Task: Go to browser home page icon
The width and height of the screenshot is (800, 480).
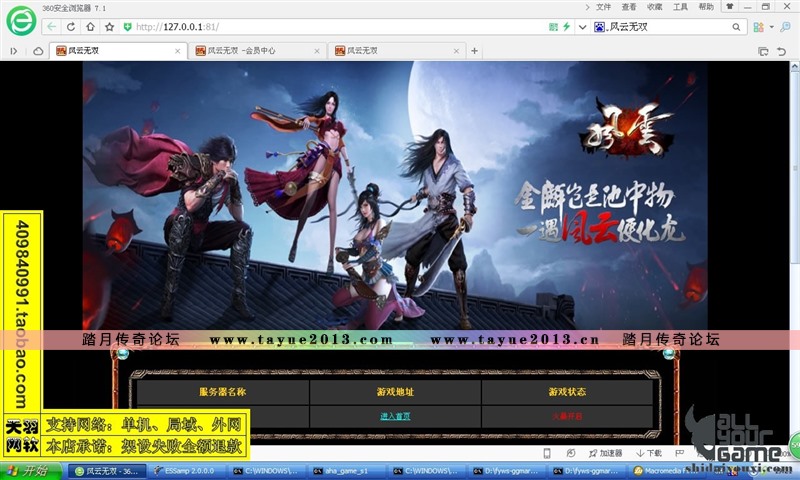Action: [90, 27]
